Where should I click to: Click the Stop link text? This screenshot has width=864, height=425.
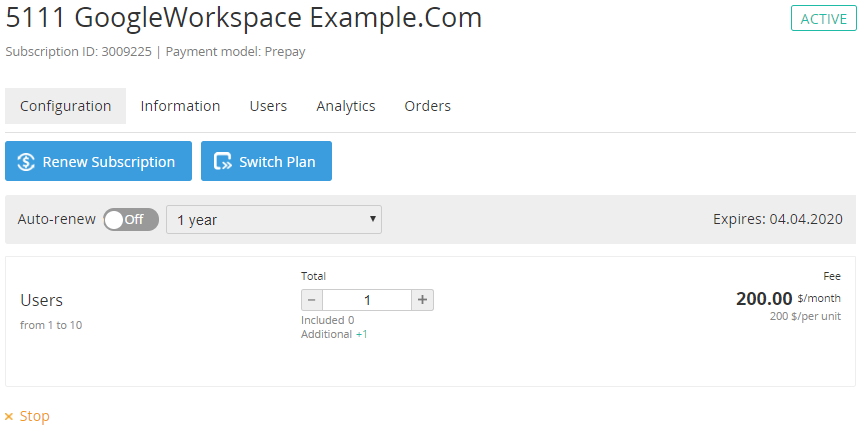tap(34, 416)
